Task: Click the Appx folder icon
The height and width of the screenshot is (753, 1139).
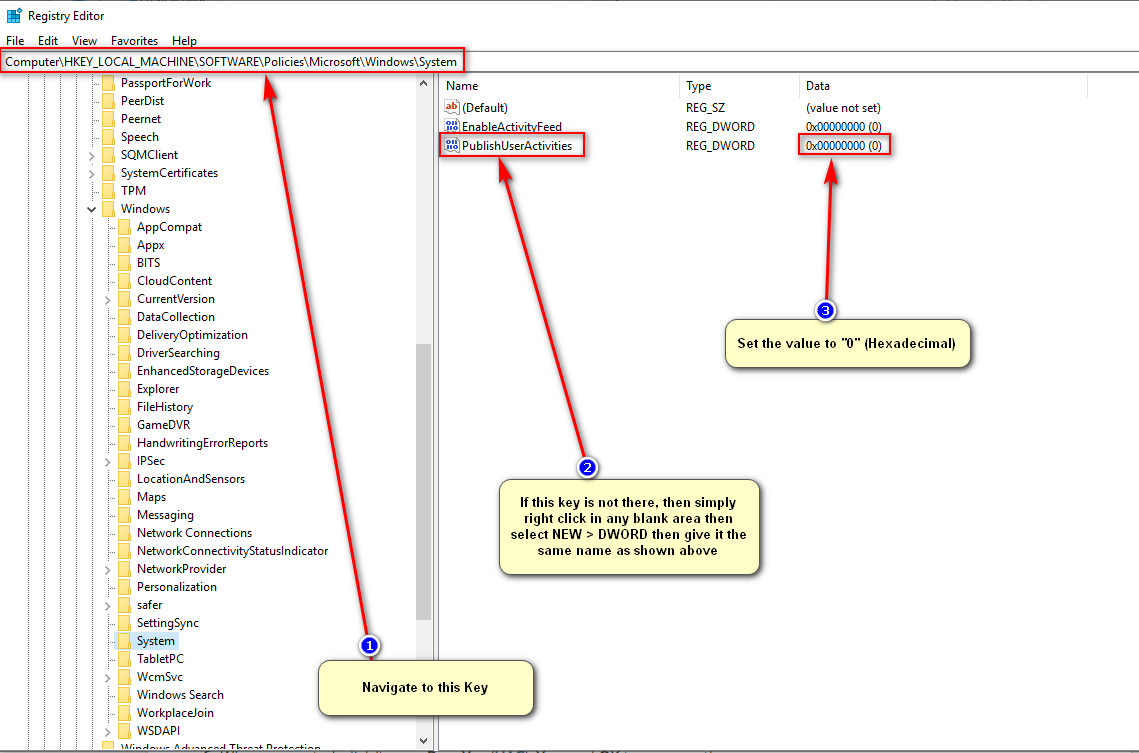Action: point(124,245)
